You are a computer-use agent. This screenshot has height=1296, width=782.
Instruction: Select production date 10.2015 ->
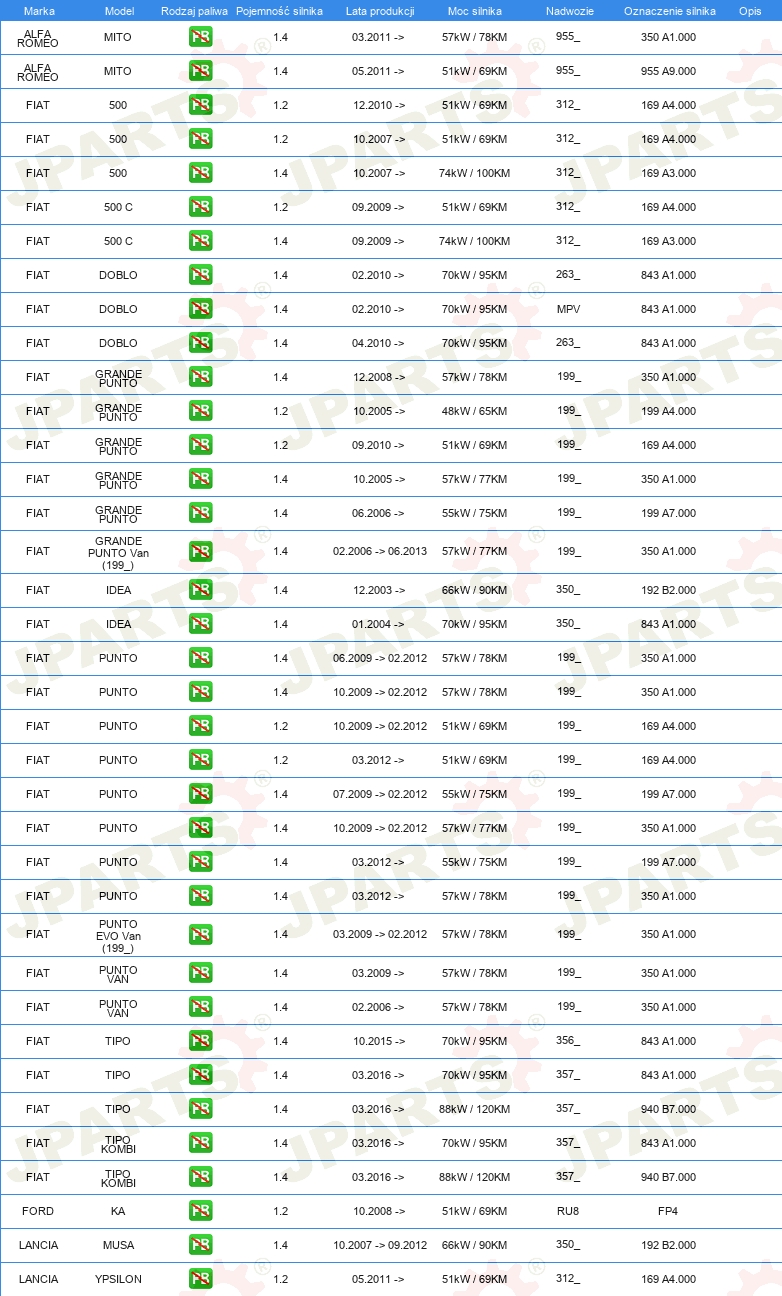coord(378,1041)
